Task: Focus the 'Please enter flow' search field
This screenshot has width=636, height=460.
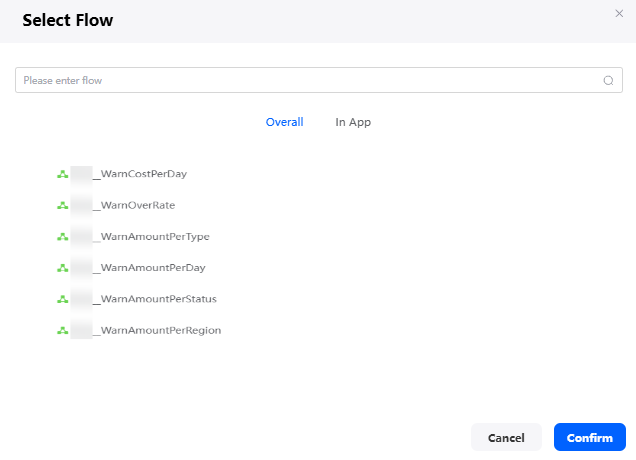Action: [319, 80]
